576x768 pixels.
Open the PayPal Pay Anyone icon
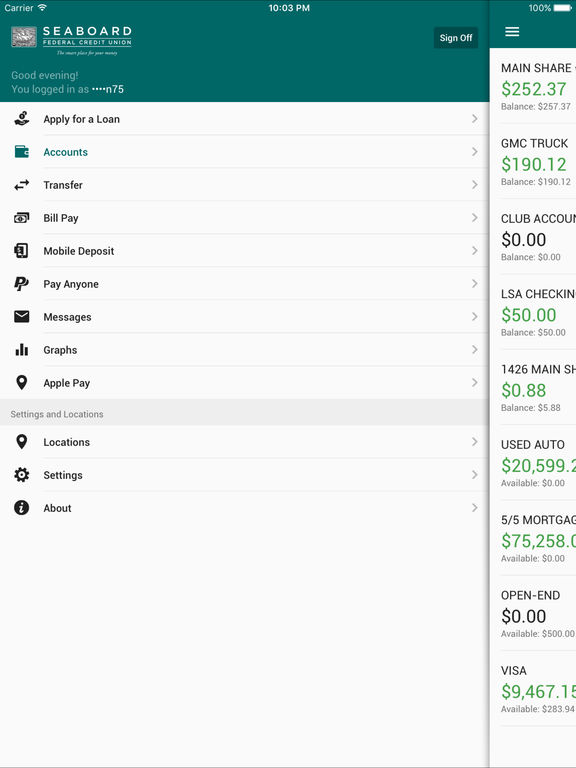[x=21, y=284]
